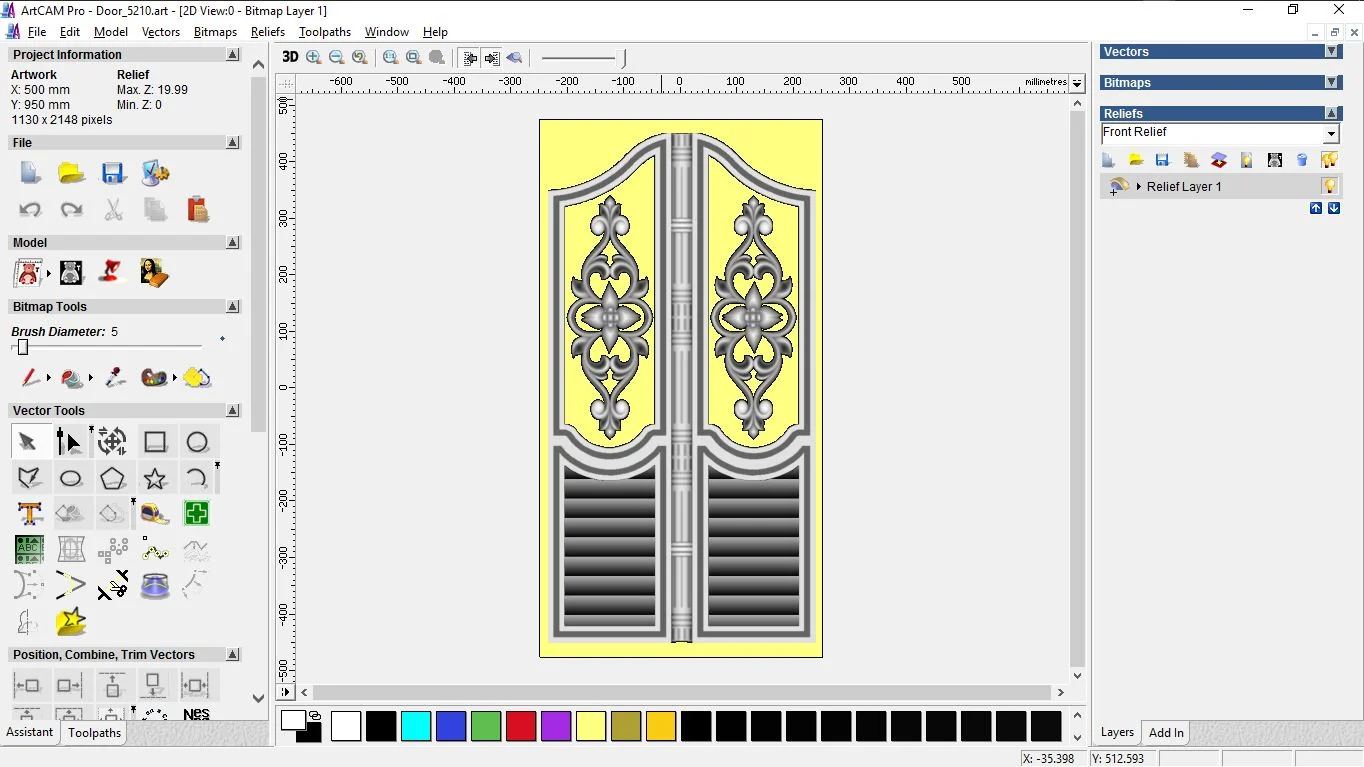Switch to the Toolpaths tab
The height and width of the screenshot is (767, 1364).
click(x=94, y=732)
